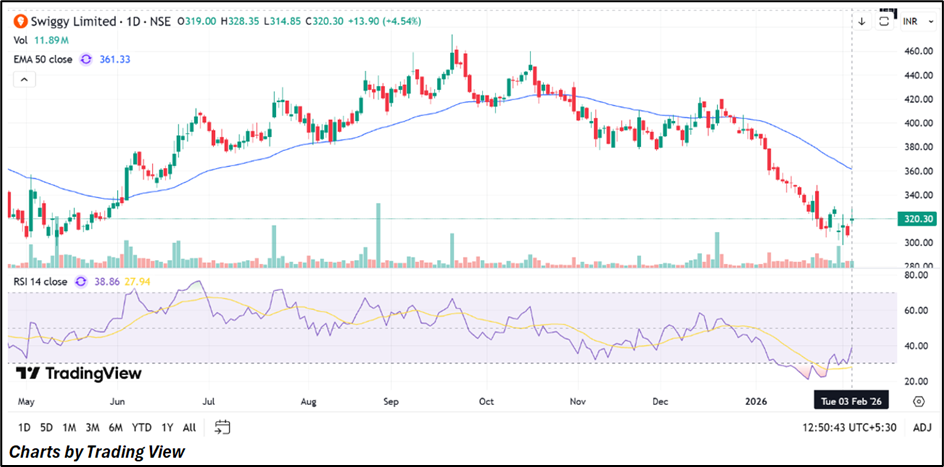Open fullscreen chart mode icon
The image size is (944, 467).
coord(884,20)
